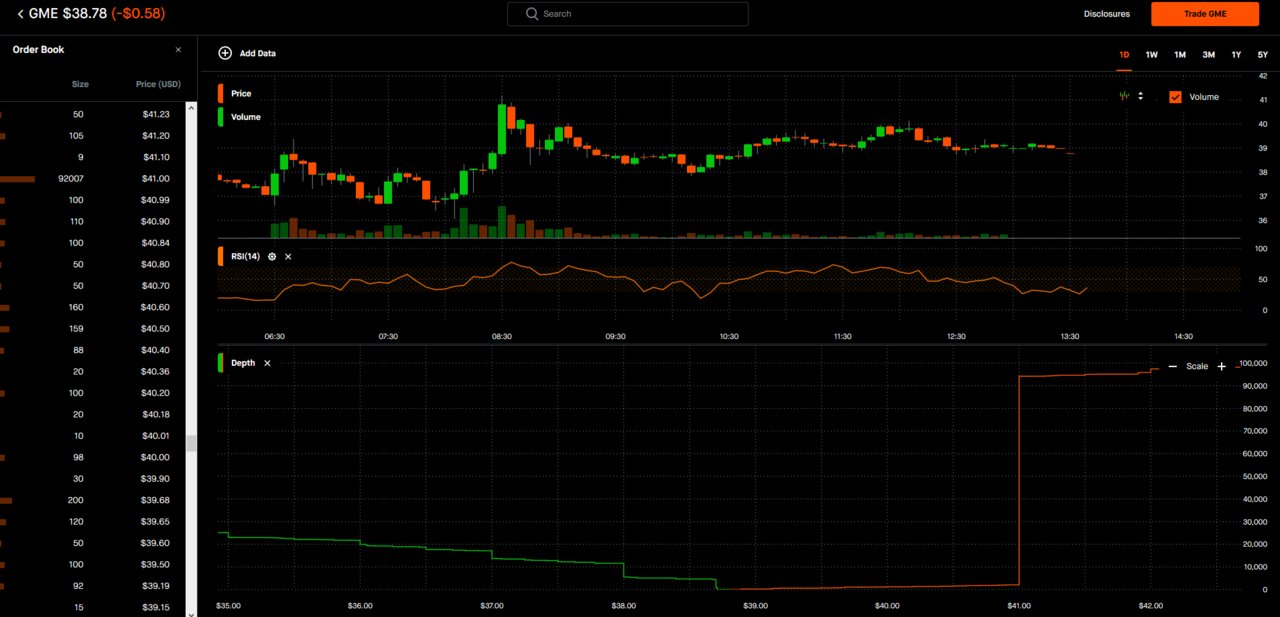Uncheck the Volume checkbox
Image resolution: width=1280 pixels, height=617 pixels.
[1175, 97]
